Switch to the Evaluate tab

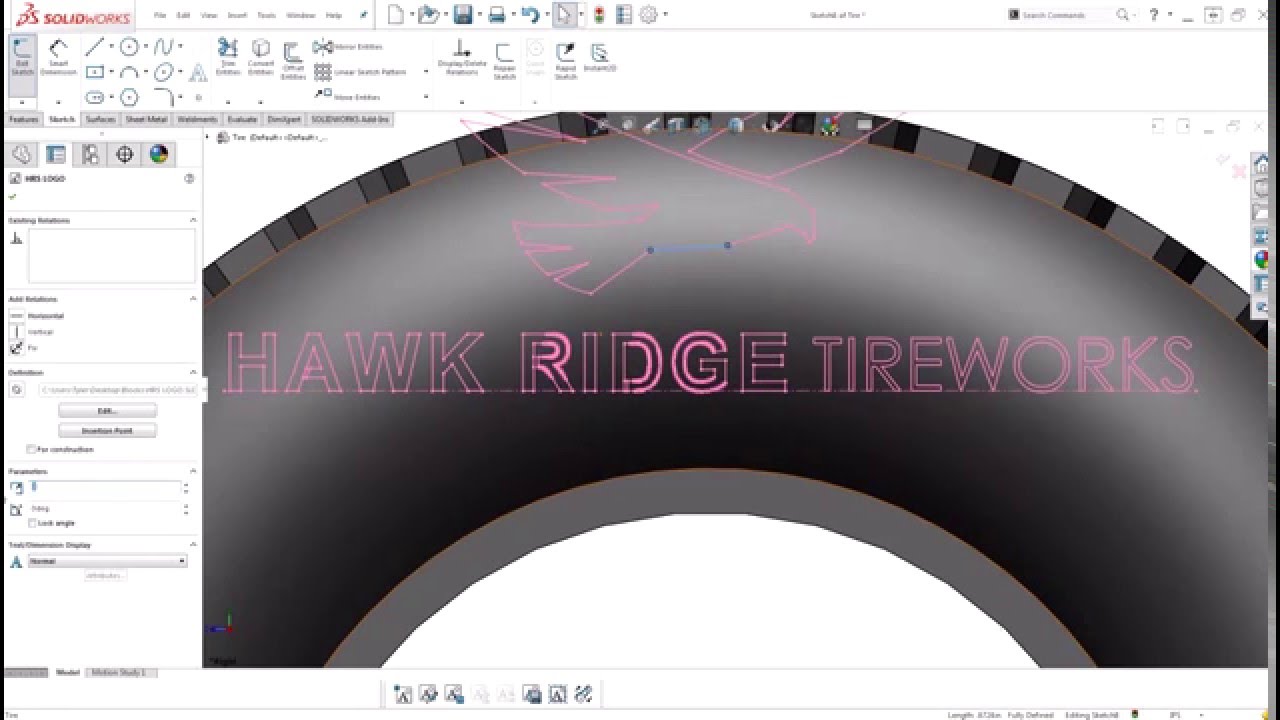(242, 119)
